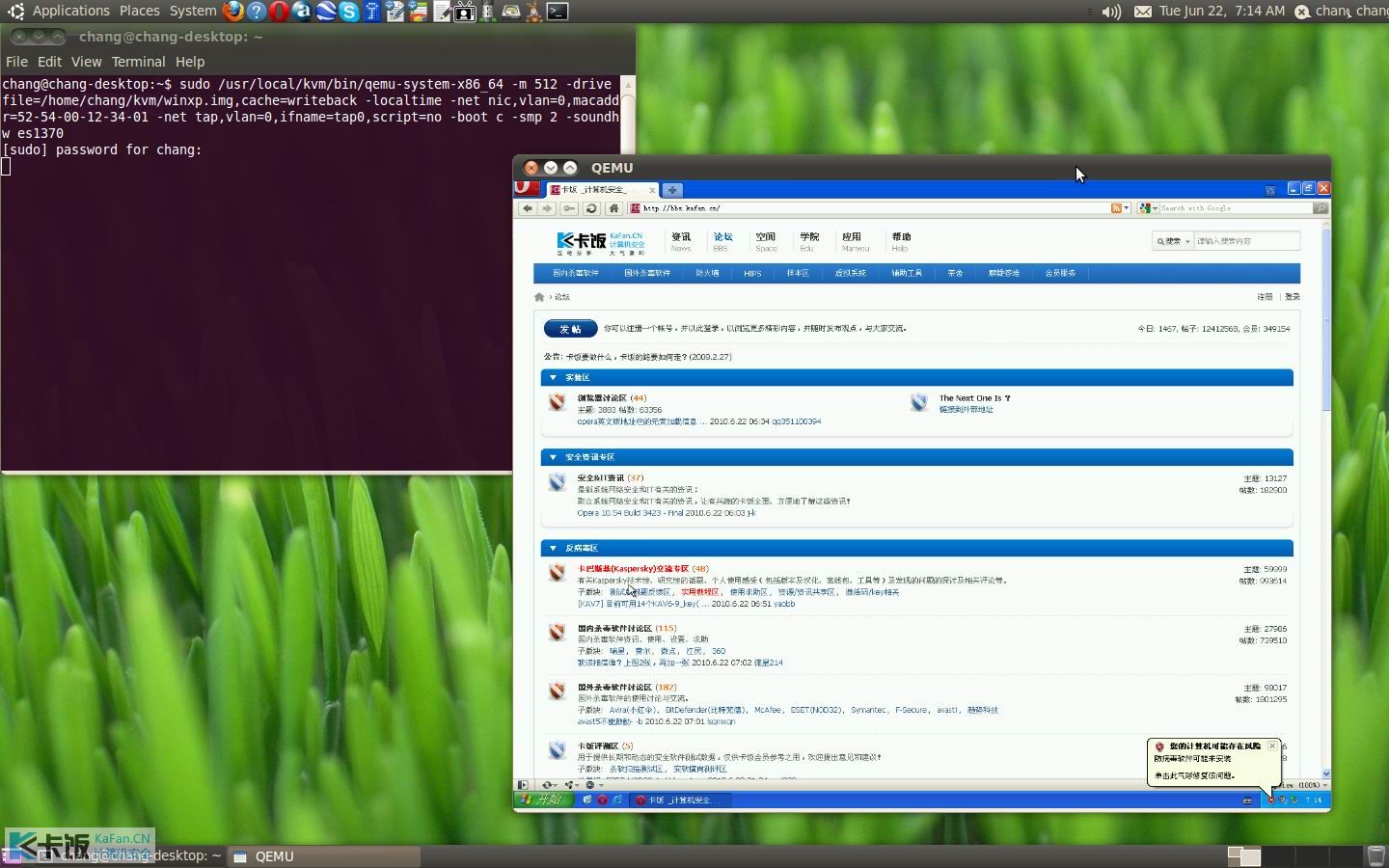Open the volume control applet
This screenshot has height=868, width=1389.
[x=1111, y=12]
